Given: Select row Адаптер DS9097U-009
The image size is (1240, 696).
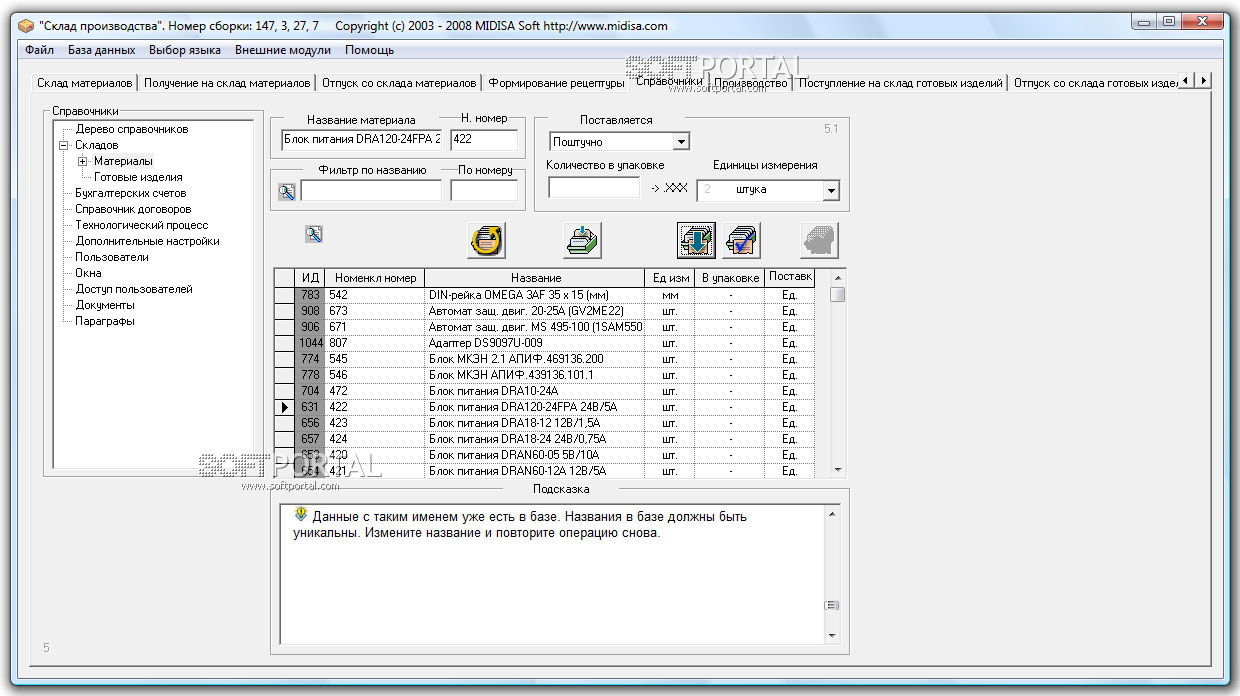Looking at the screenshot, I should (x=545, y=343).
